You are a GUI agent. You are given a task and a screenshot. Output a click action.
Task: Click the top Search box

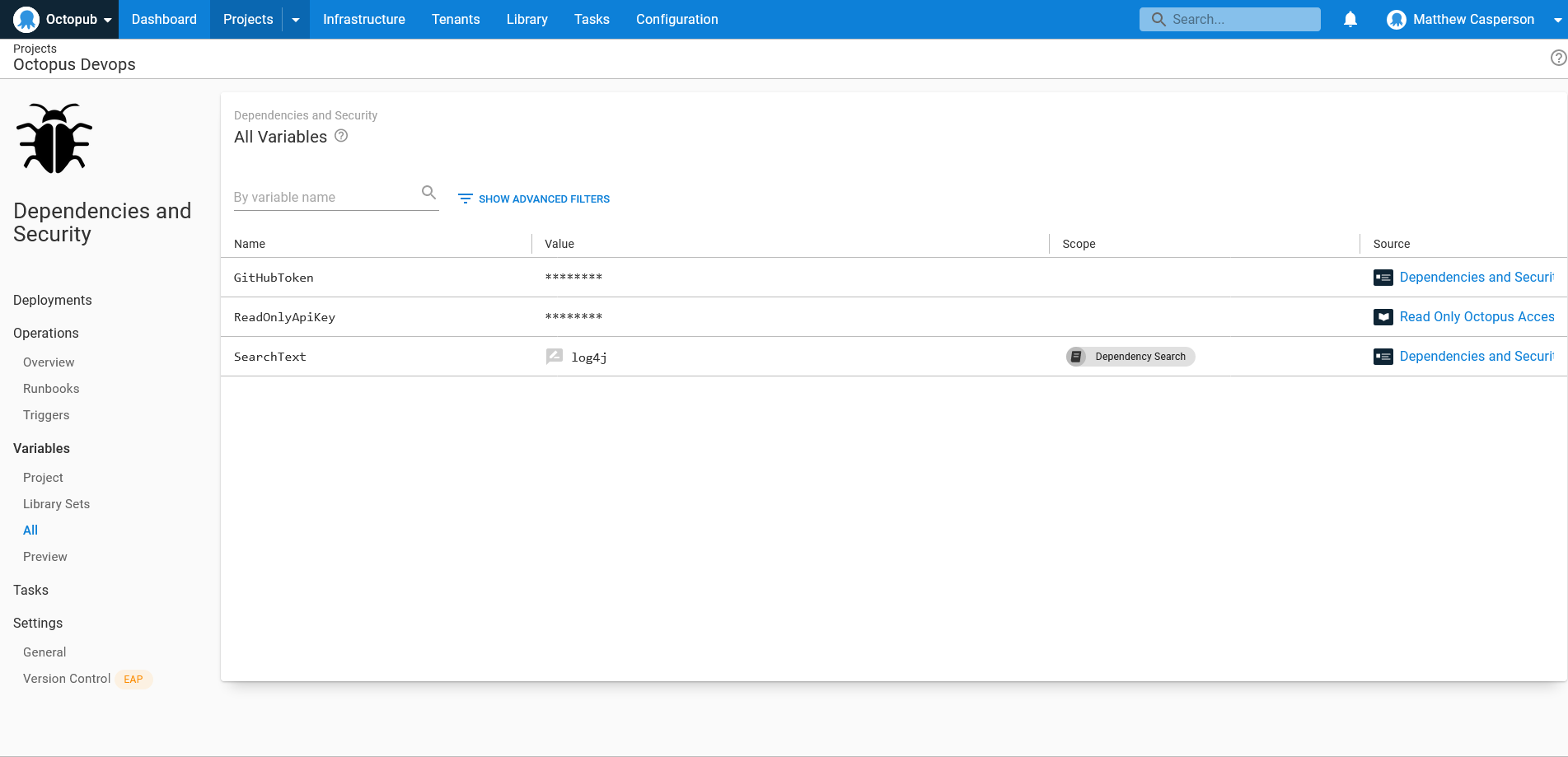click(1229, 19)
